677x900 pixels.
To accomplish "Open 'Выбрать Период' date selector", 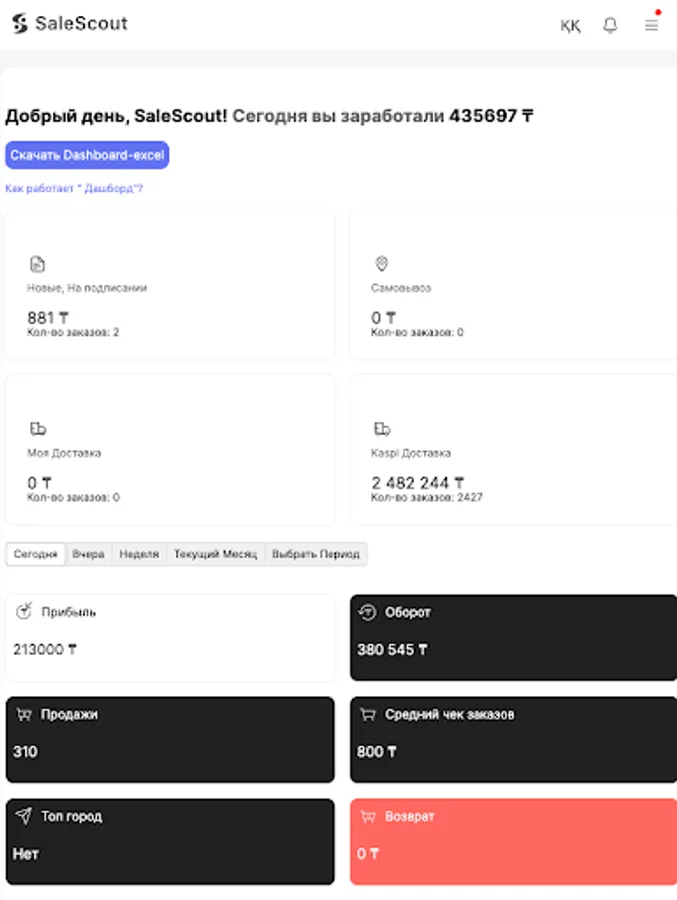I will 316,554.
